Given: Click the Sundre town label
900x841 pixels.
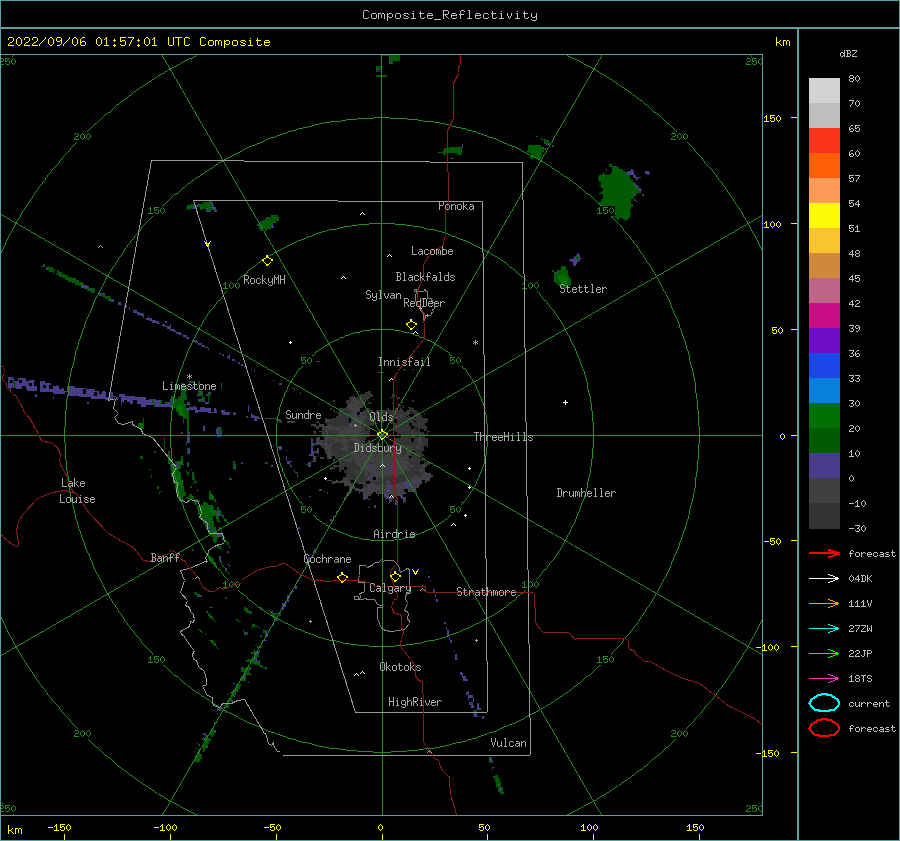Looking at the screenshot, I should click(303, 414).
